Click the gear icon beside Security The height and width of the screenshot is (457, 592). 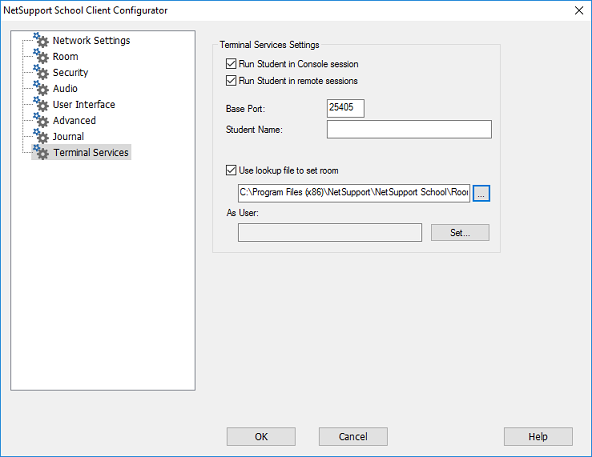[x=41, y=72]
